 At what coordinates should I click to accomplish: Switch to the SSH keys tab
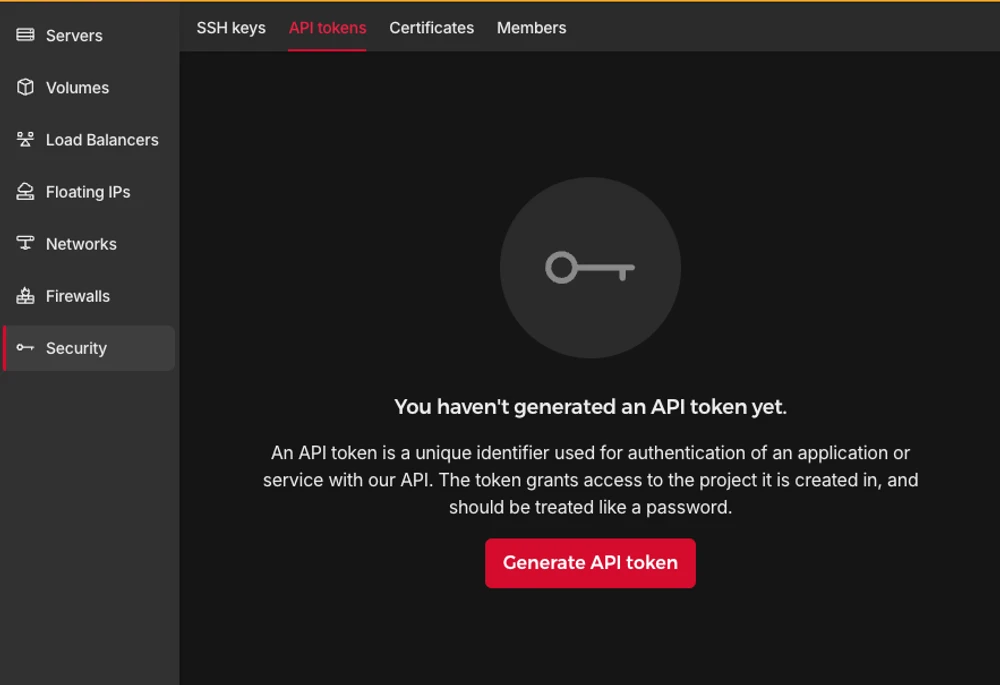[x=231, y=28]
